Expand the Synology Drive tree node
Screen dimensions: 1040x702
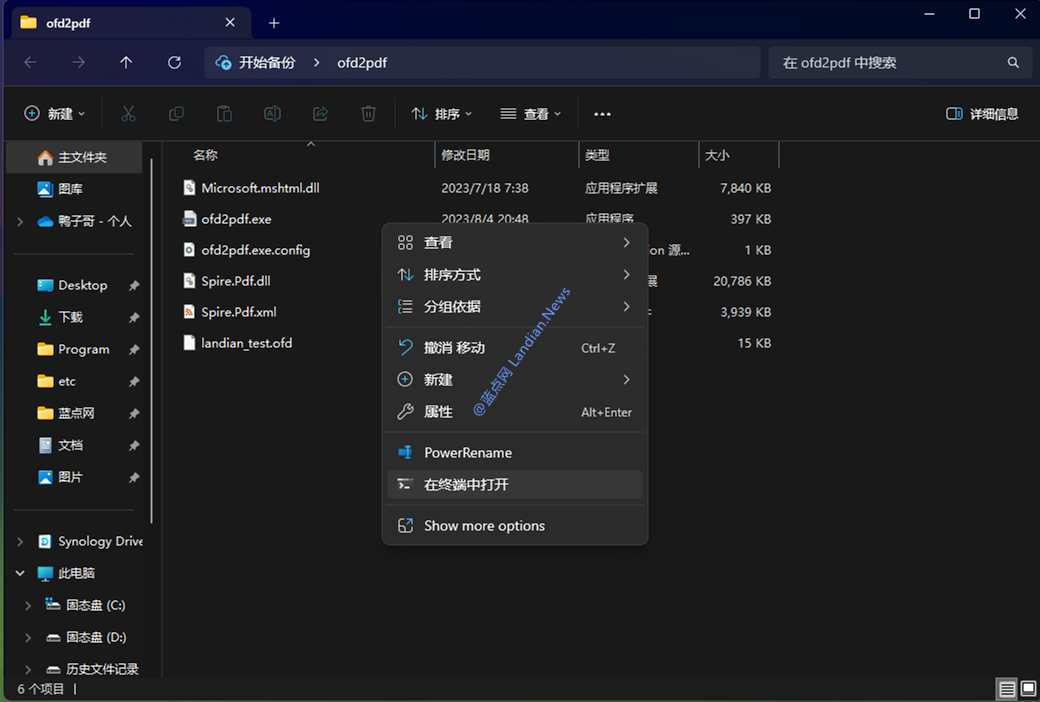point(20,541)
